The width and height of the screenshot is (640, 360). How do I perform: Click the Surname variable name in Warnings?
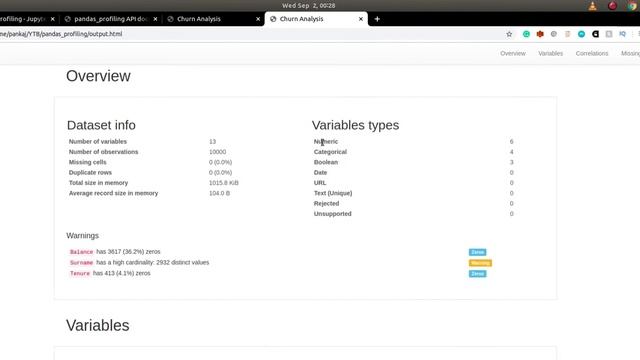pos(81,262)
